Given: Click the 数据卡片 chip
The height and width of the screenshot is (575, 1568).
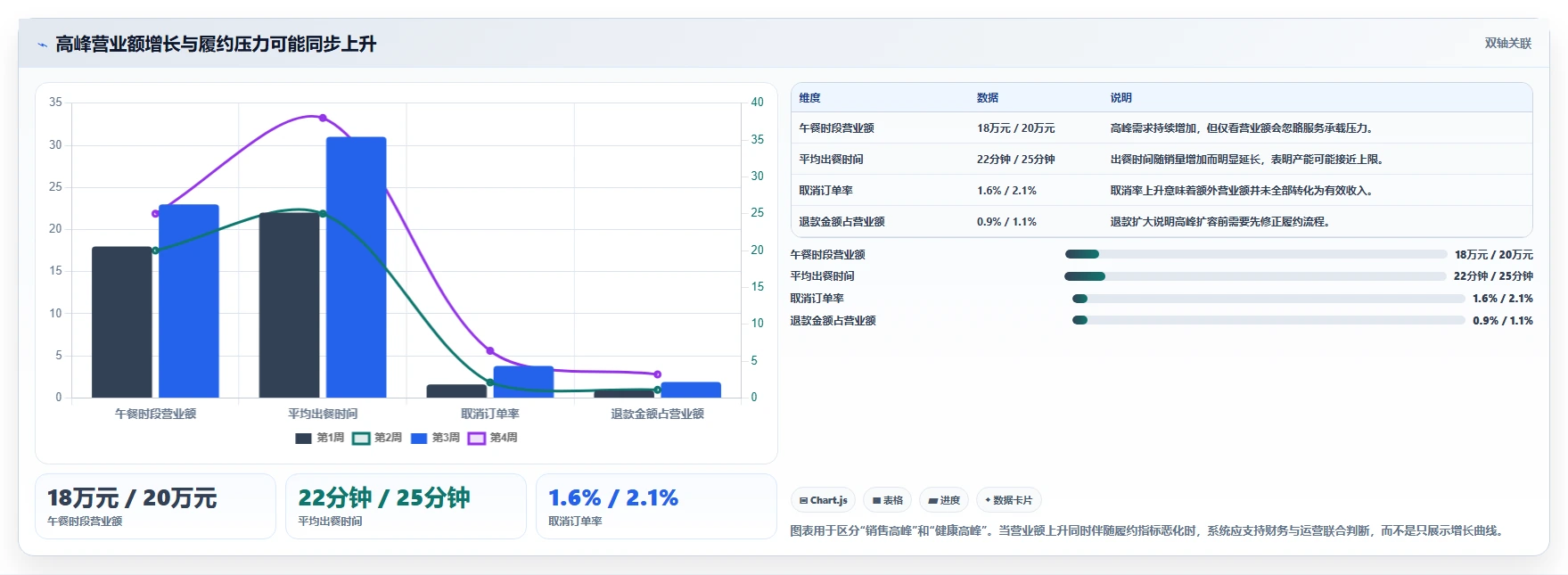Looking at the screenshot, I should tap(1009, 500).
